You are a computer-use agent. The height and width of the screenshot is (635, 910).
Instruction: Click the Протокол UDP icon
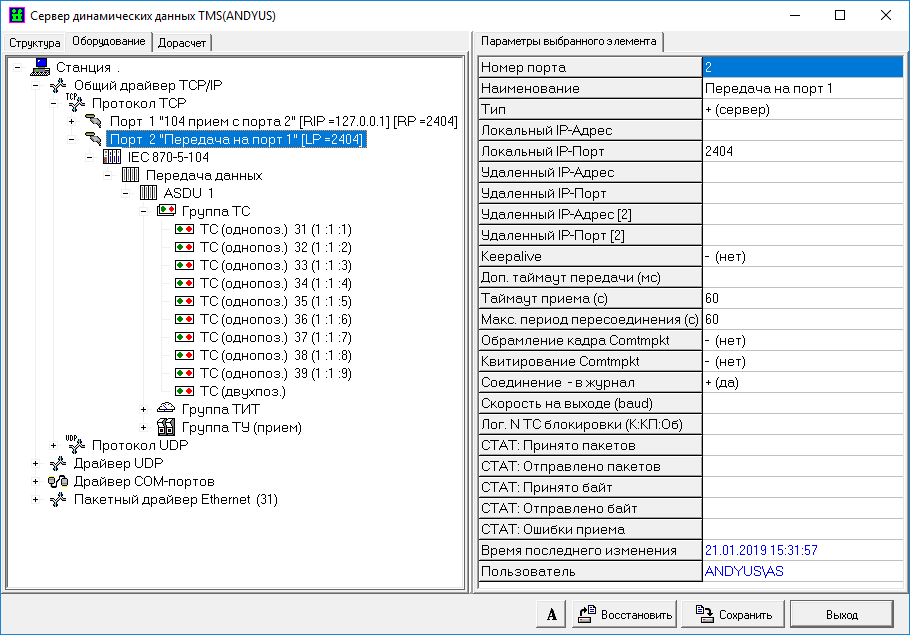(x=76, y=444)
